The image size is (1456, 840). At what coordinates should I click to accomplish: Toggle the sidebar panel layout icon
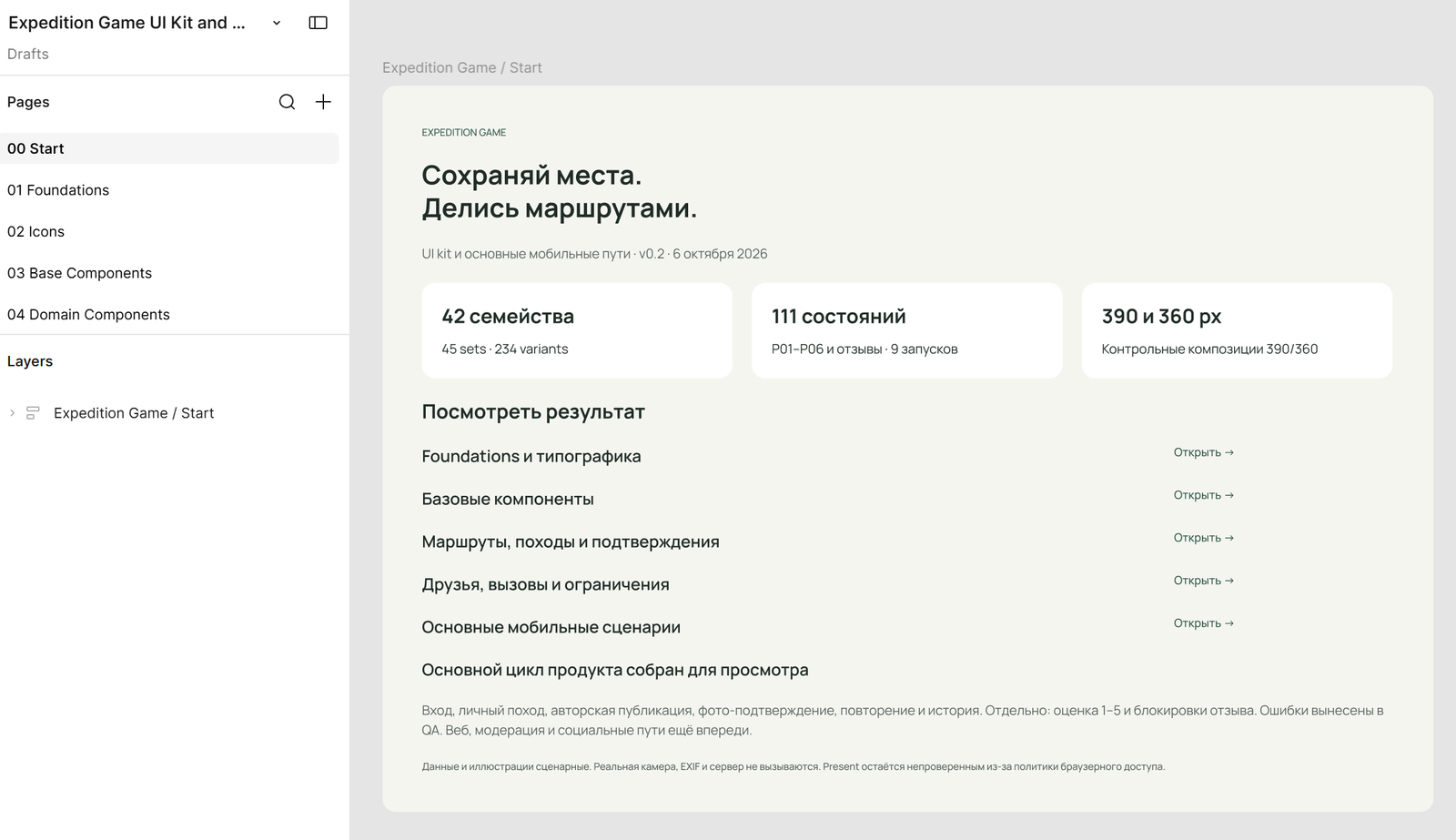(318, 23)
